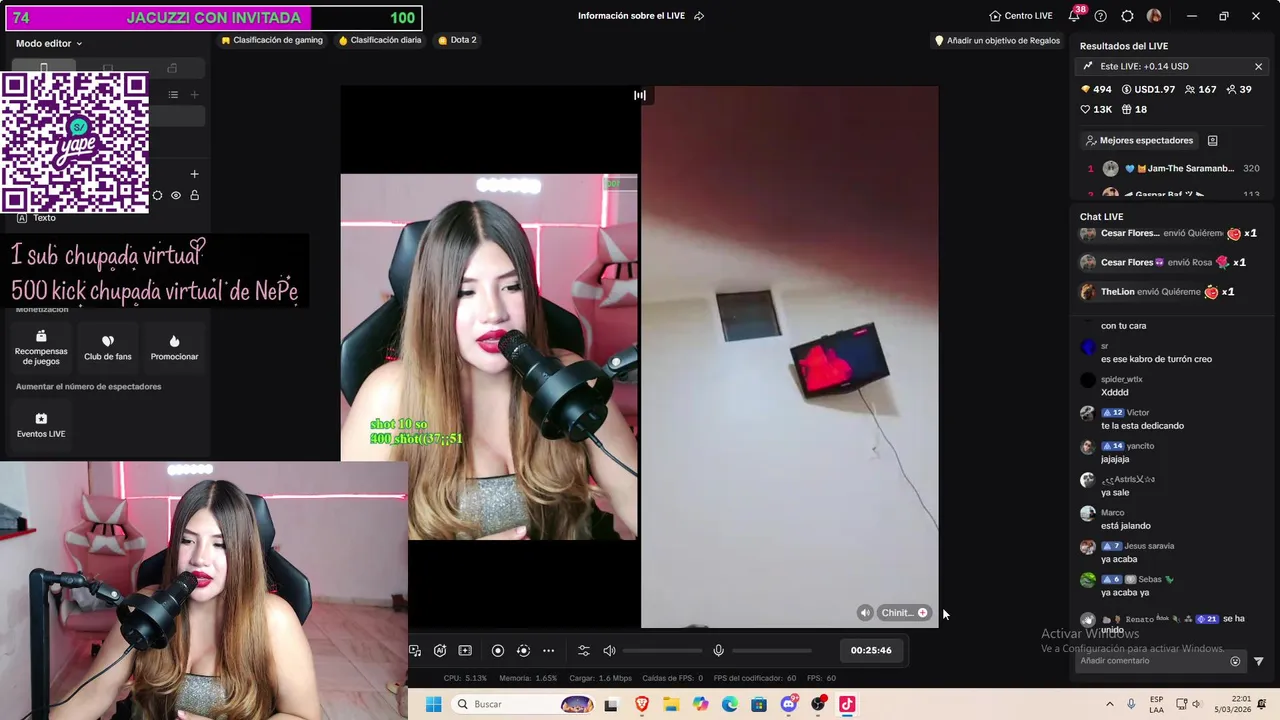
Task: Click the 00:25:46 live timer
Action: (871, 650)
